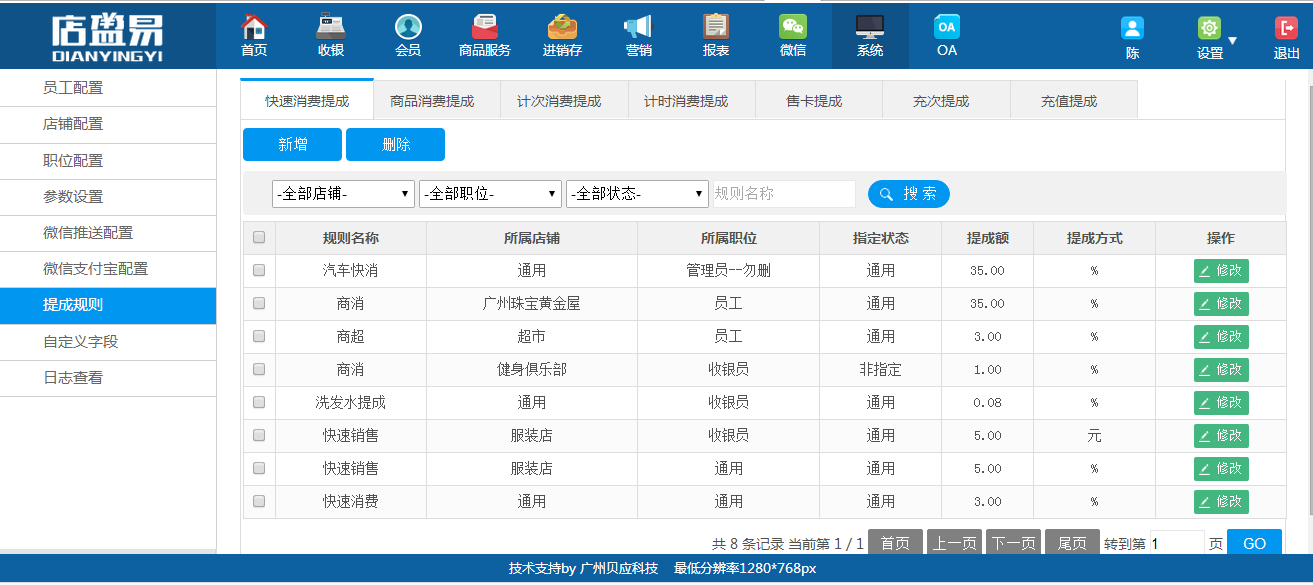Check the 服装店 收银员 row checkbox

pos(259,435)
